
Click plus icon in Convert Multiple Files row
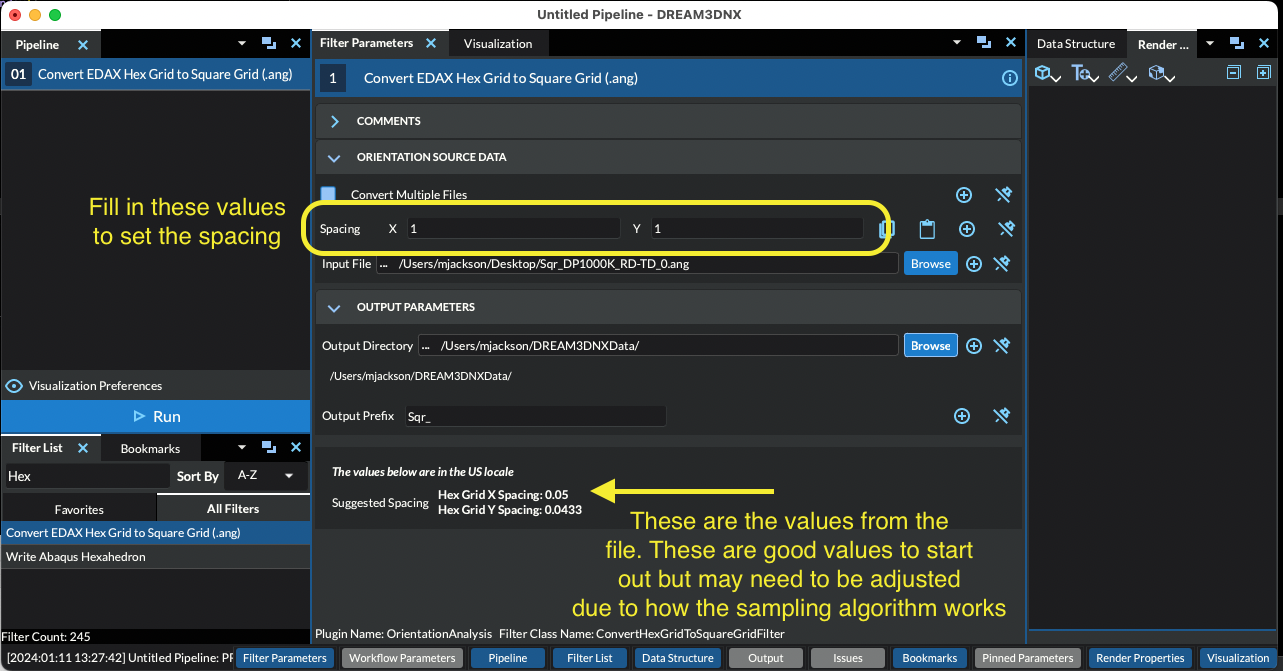[964, 195]
